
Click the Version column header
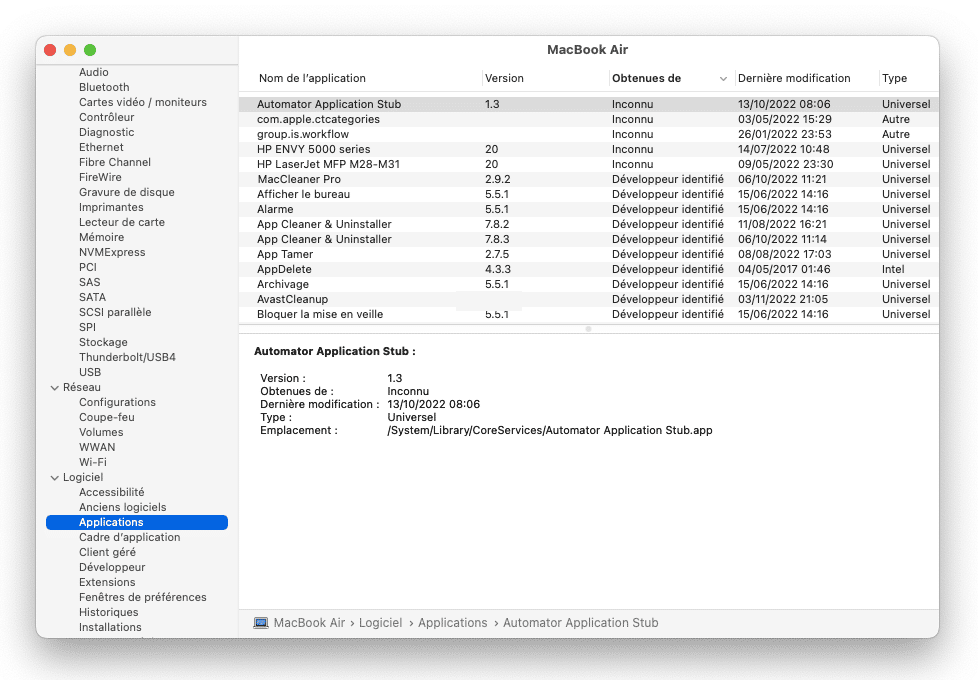(504, 78)
